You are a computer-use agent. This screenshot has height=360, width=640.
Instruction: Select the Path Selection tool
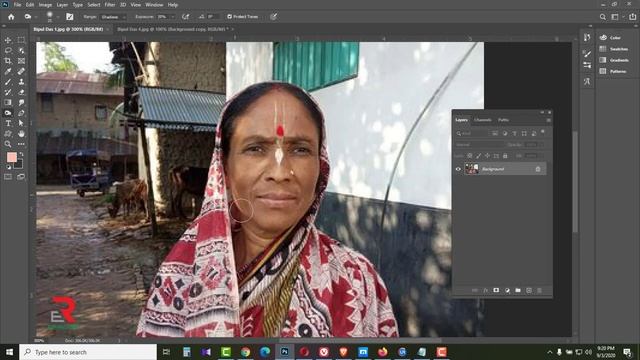(x=21, y=123)
